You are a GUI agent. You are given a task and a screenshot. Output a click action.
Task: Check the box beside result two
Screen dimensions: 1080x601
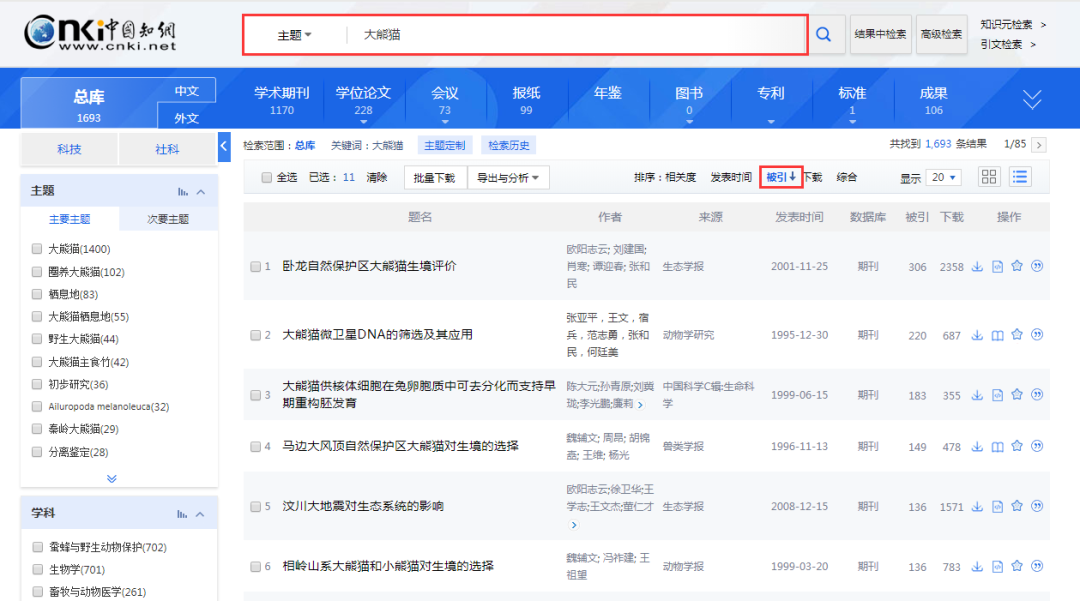[256, 334]
